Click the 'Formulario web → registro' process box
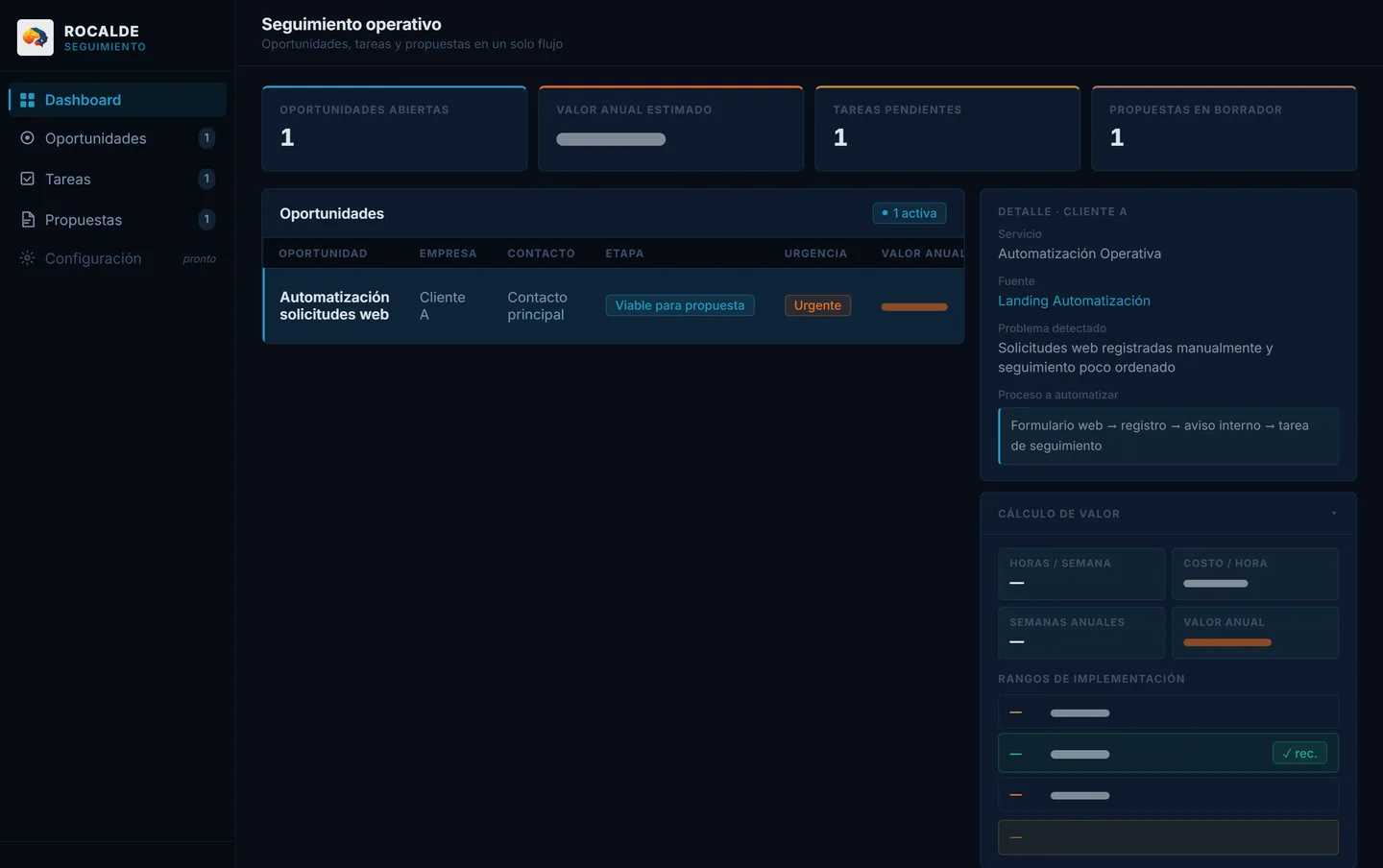This screenshot has width=1383, height=868. tap(1169, 436)
